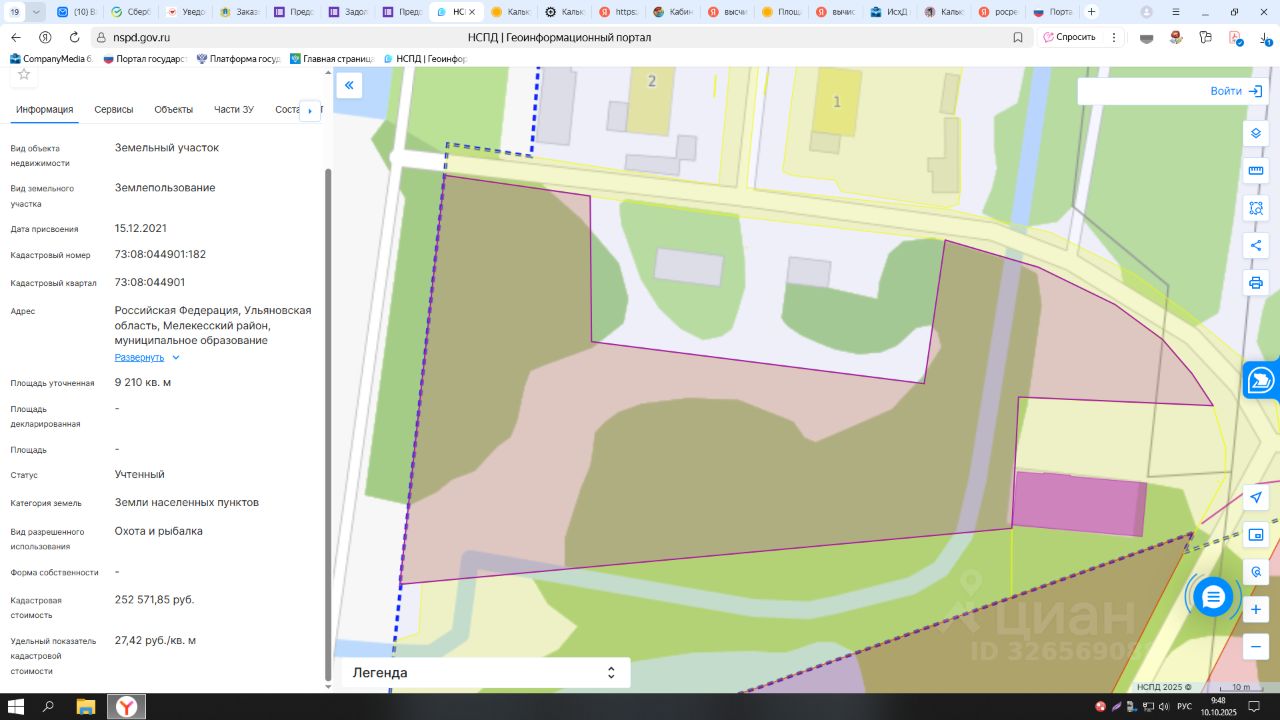
Task: Activate the area selection search tool
Action: coord(1256,208)
